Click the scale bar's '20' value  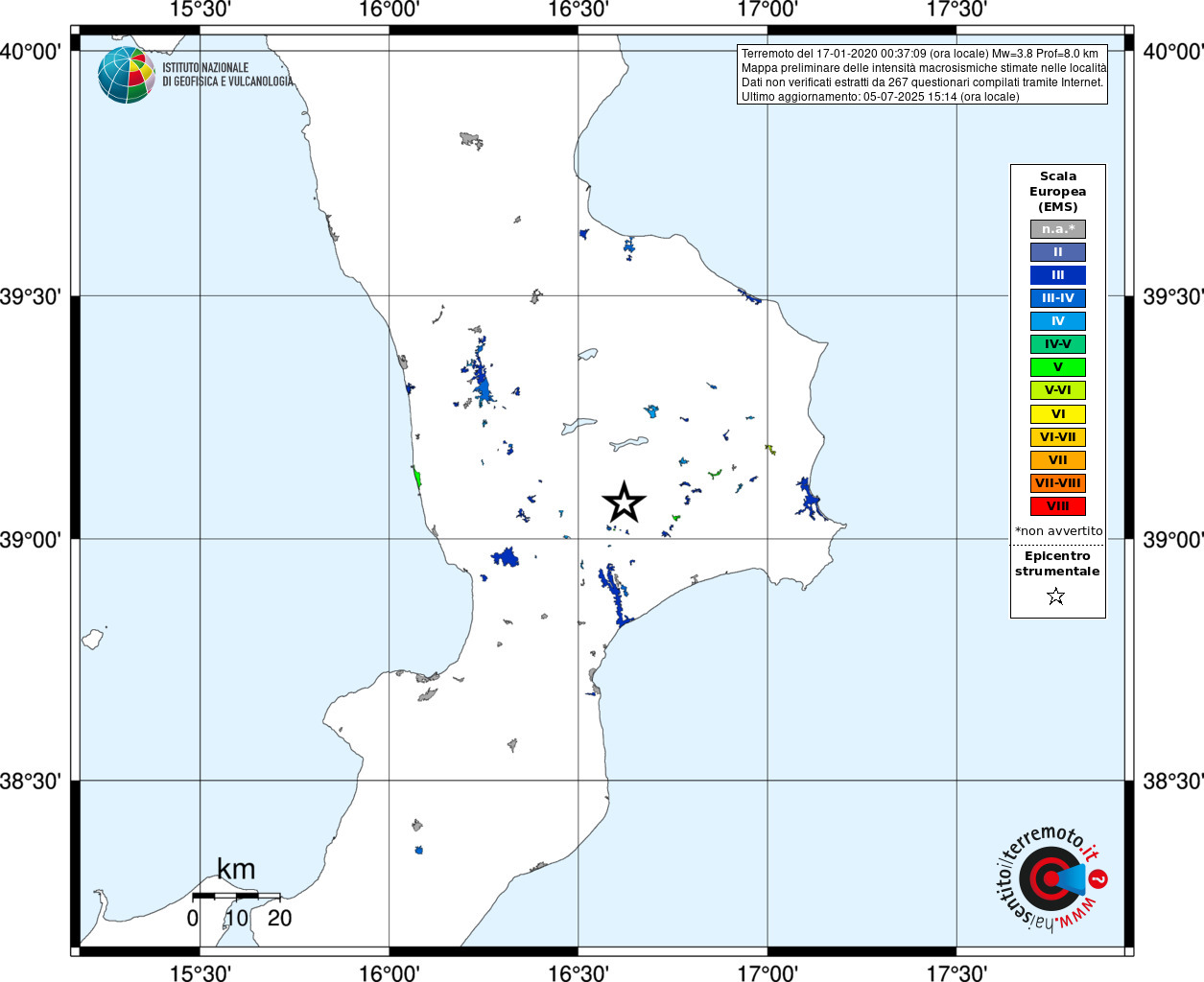280,918
